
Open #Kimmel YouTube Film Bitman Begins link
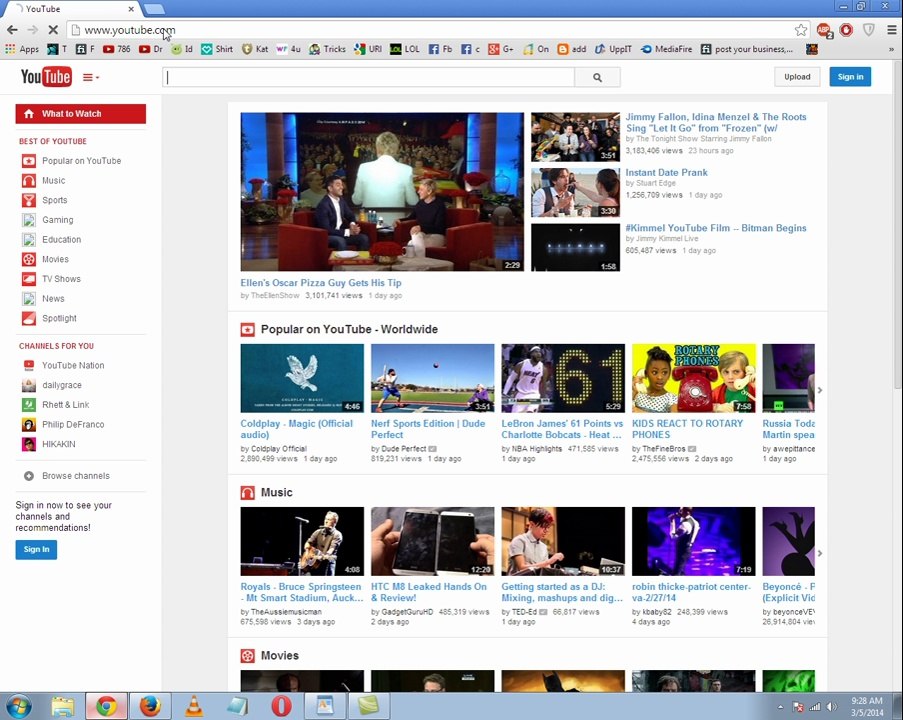click(x=716, y=228)
